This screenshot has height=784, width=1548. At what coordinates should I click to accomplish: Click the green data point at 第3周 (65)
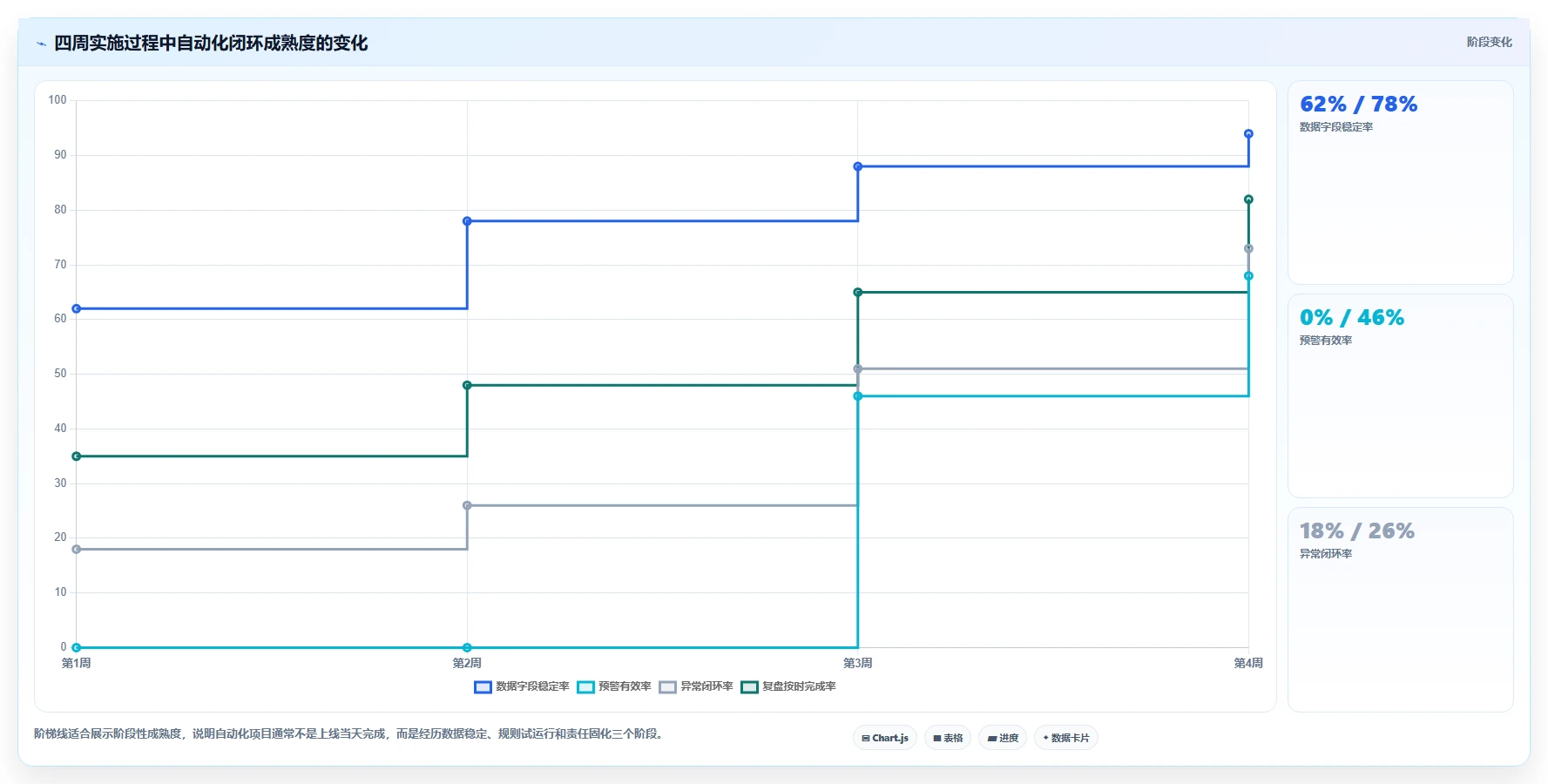pyautogui.click(x=858, y=293)
